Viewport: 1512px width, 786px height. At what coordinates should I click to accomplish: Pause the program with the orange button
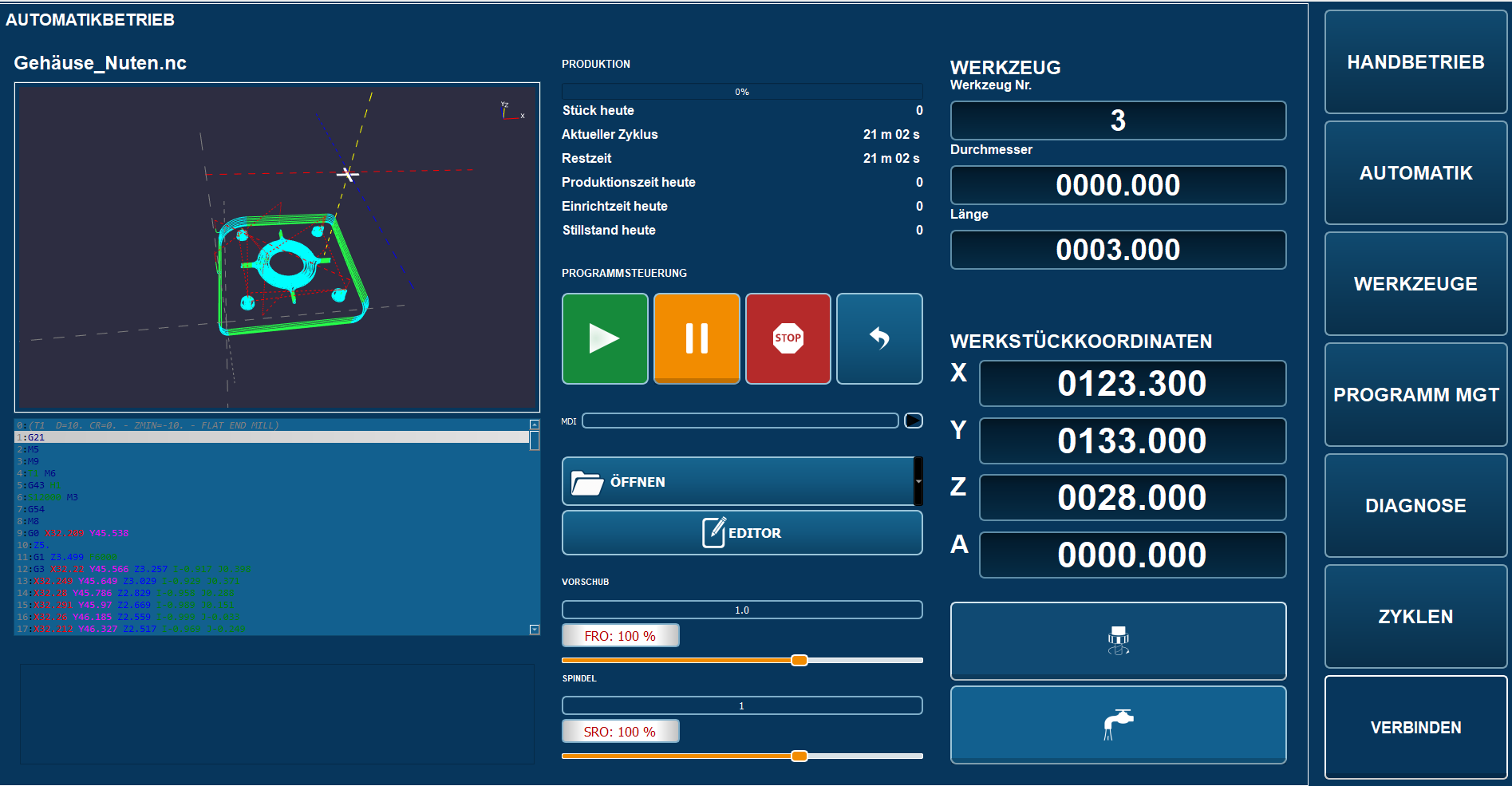pos(697,338)
